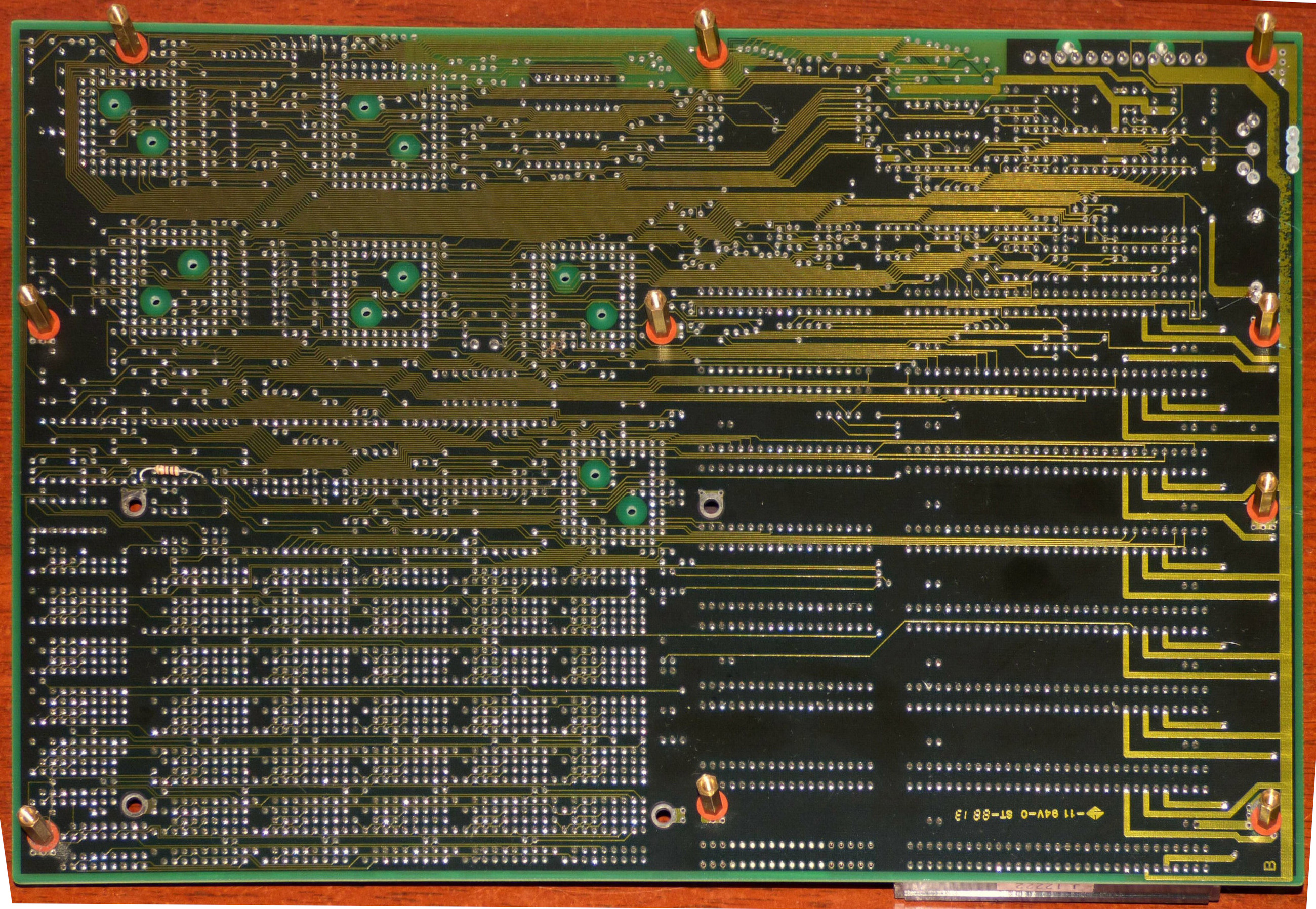Image resolution: width=1316 pixels, height=909 pixels.
Task: Click the empty mounting hole below the resistor
Action: tap(135, 504)
